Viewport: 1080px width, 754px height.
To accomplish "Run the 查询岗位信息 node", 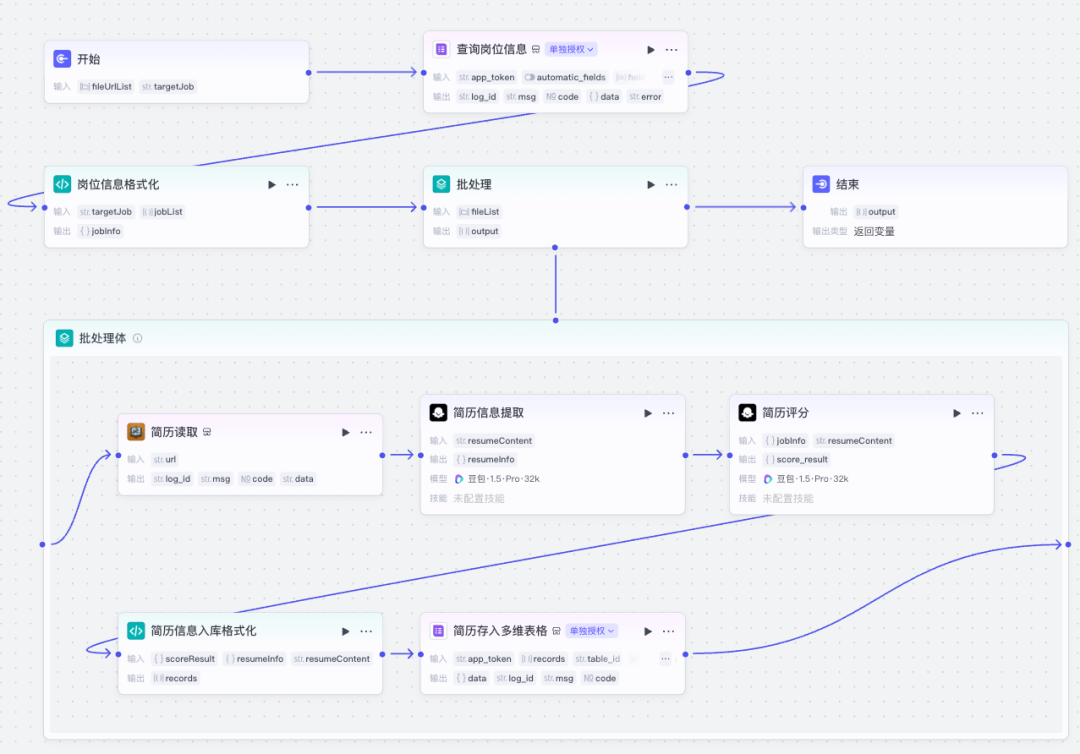I will (x=651, y=50).
